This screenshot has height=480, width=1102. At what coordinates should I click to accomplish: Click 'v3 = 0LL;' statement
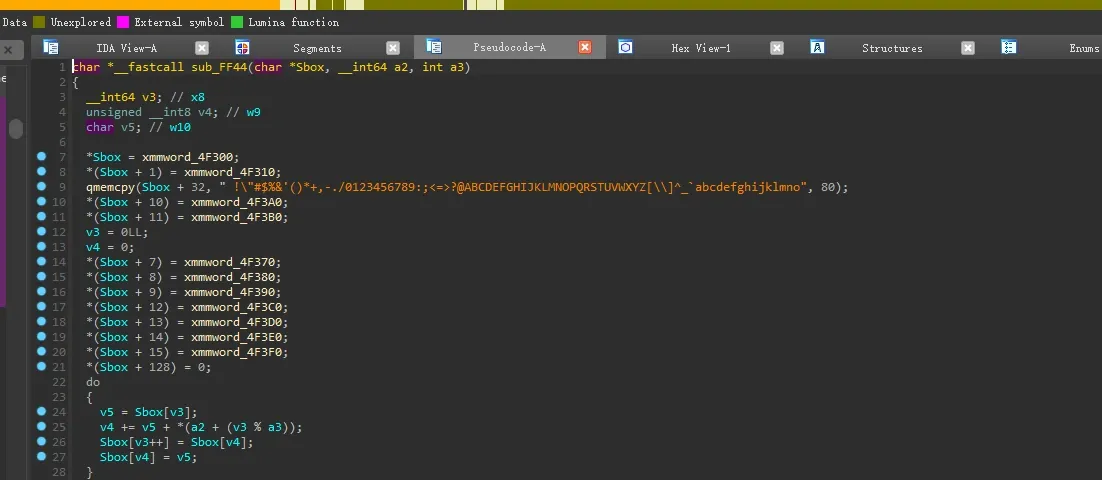(x=117, y=233)
